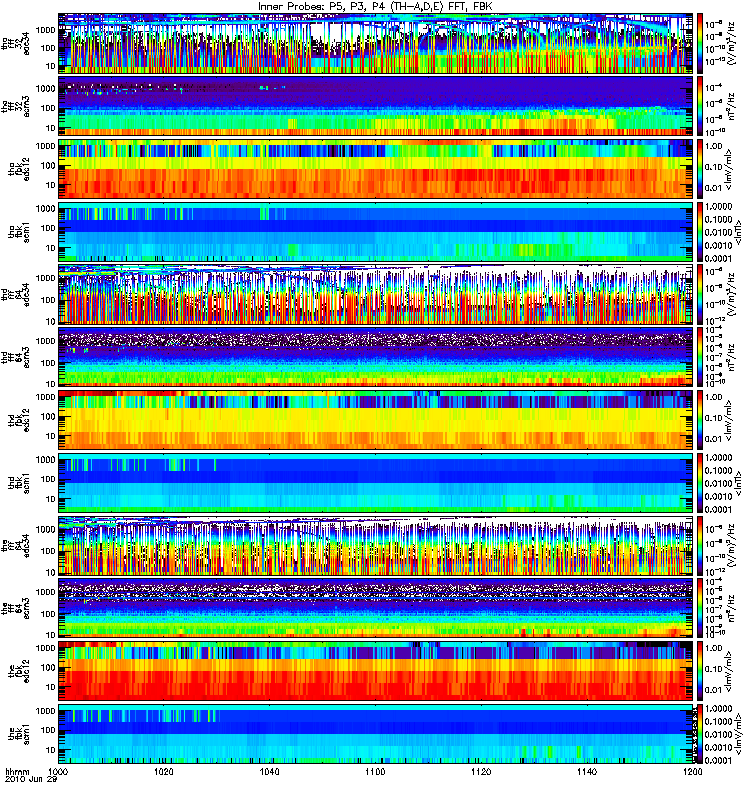Select the tha fff 32 edc34 spectrogram panel
This screenshot has width=750, height=800.
pyautogui.click(x=376, y=43)
